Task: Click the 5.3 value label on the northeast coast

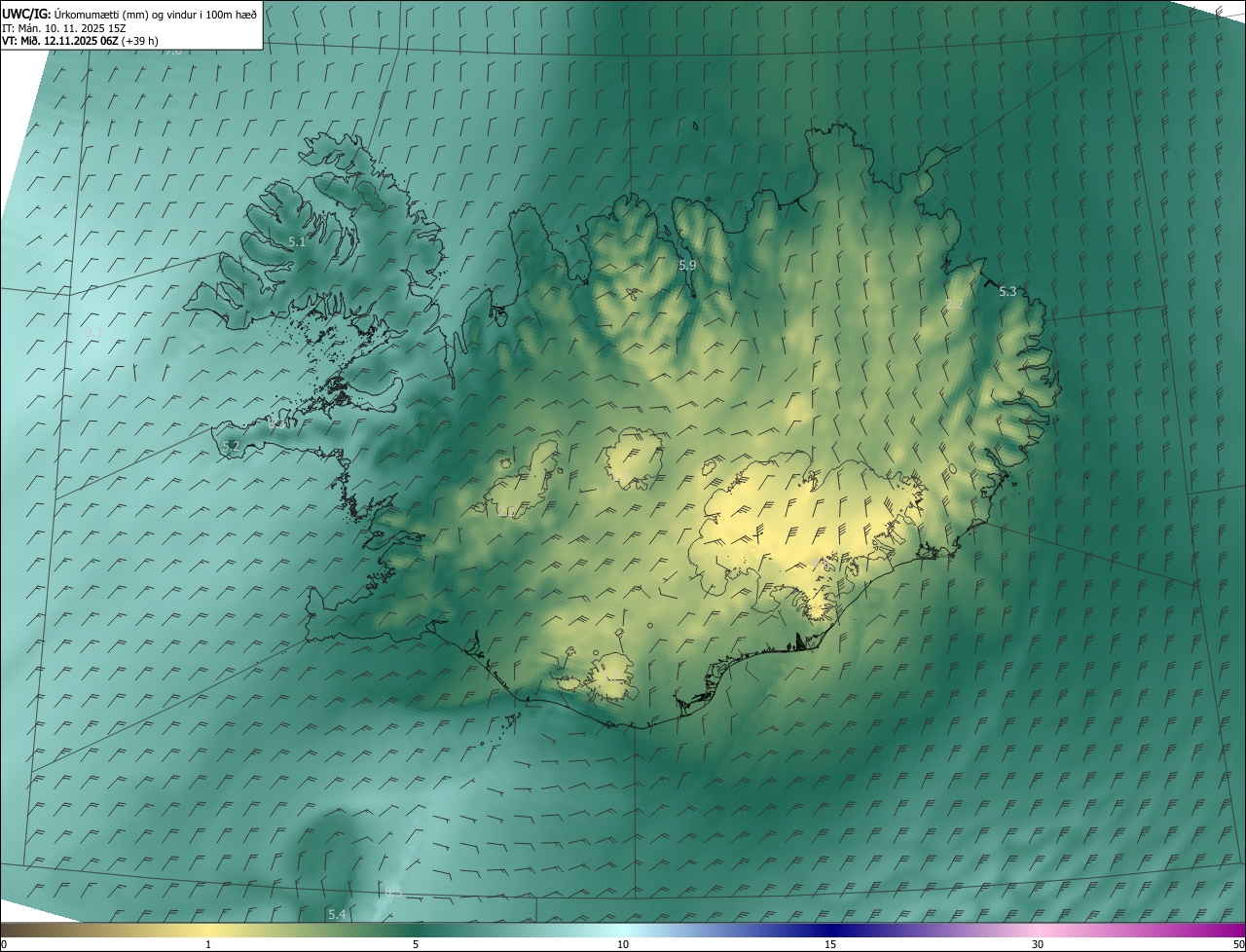Action: coord(1008,291)
